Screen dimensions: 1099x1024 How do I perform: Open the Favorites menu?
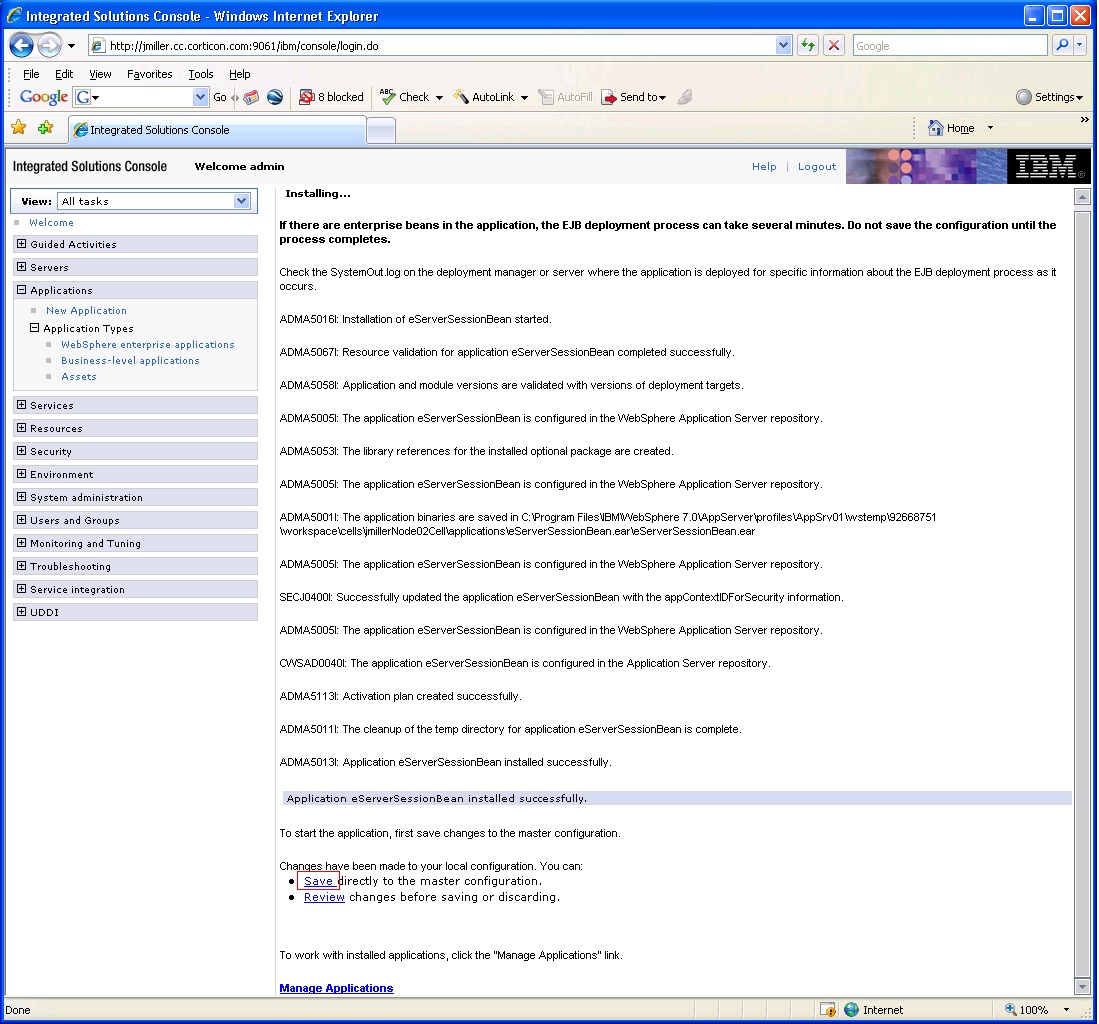pos(149,74)
